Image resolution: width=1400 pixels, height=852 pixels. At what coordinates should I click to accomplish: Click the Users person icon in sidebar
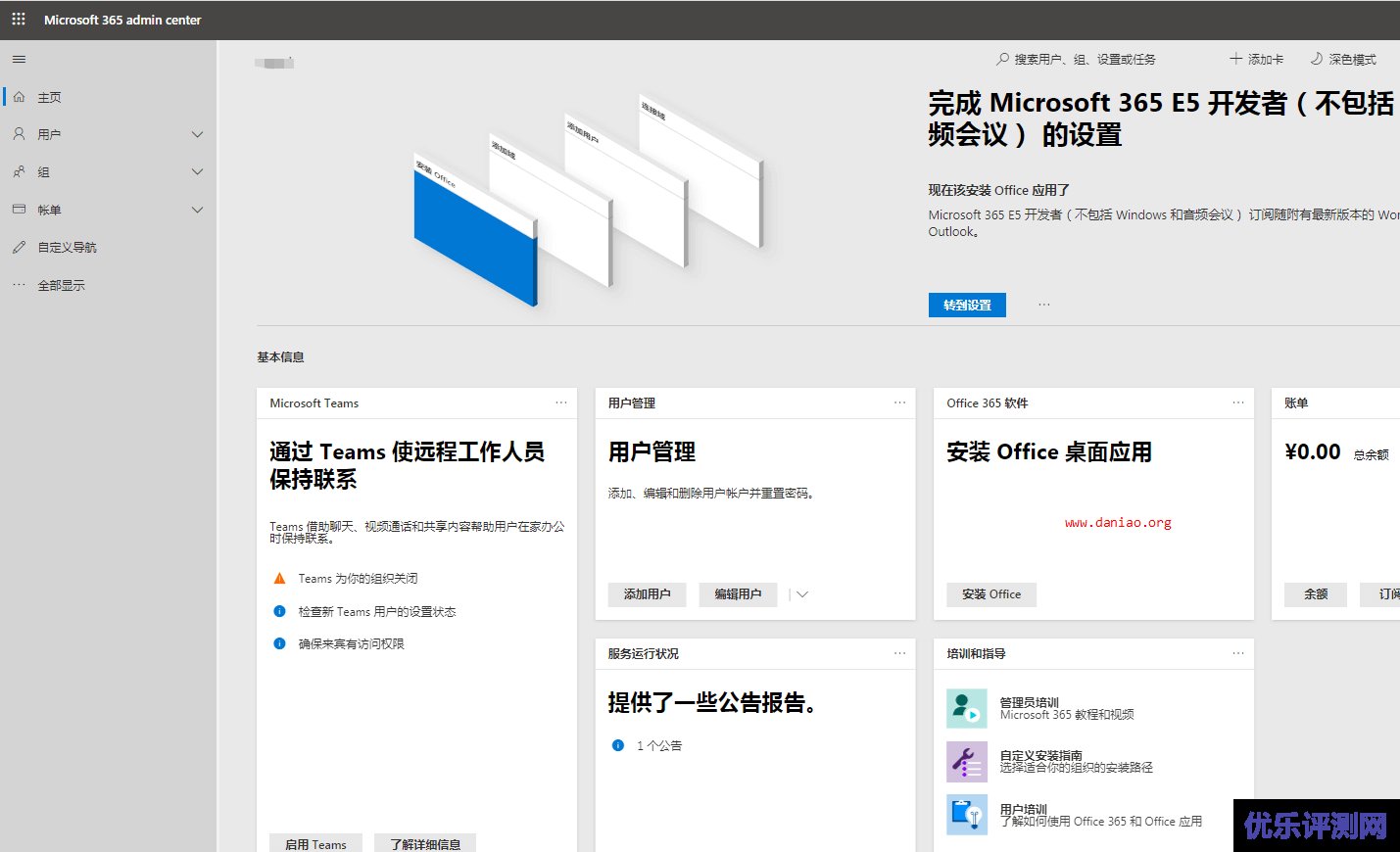[x=19, y=134]
